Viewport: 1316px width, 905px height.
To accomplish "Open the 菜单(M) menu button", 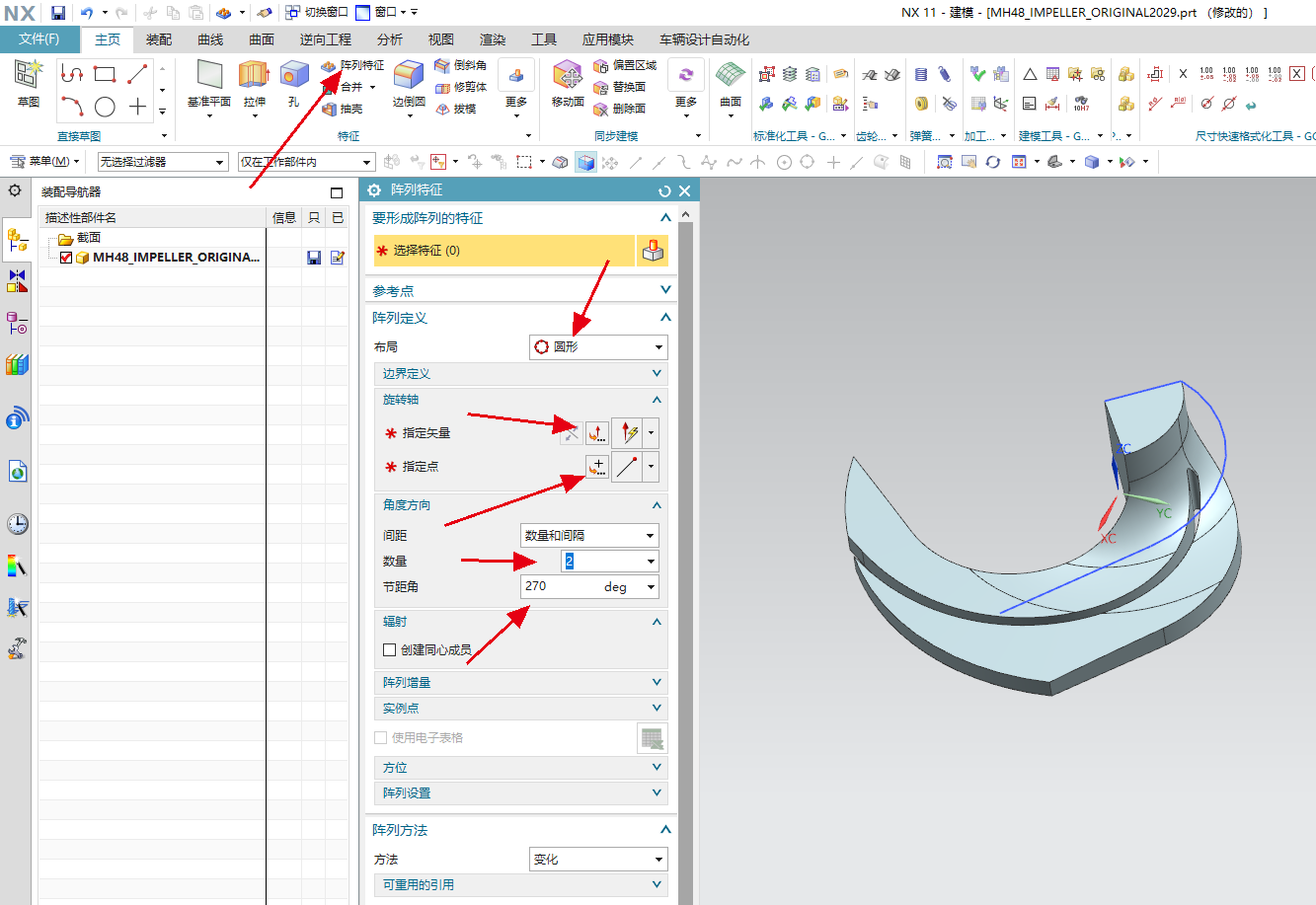I will click(x=47, y=161).
